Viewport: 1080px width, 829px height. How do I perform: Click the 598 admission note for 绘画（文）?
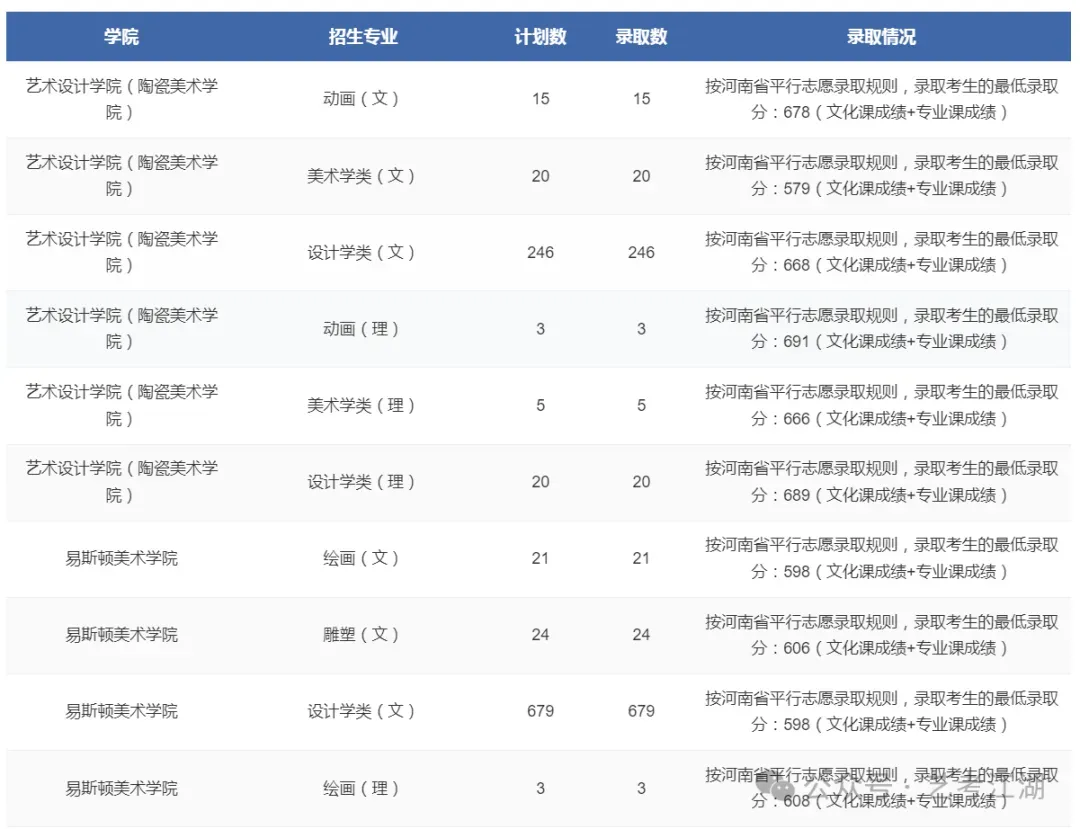tap(881, 558)
